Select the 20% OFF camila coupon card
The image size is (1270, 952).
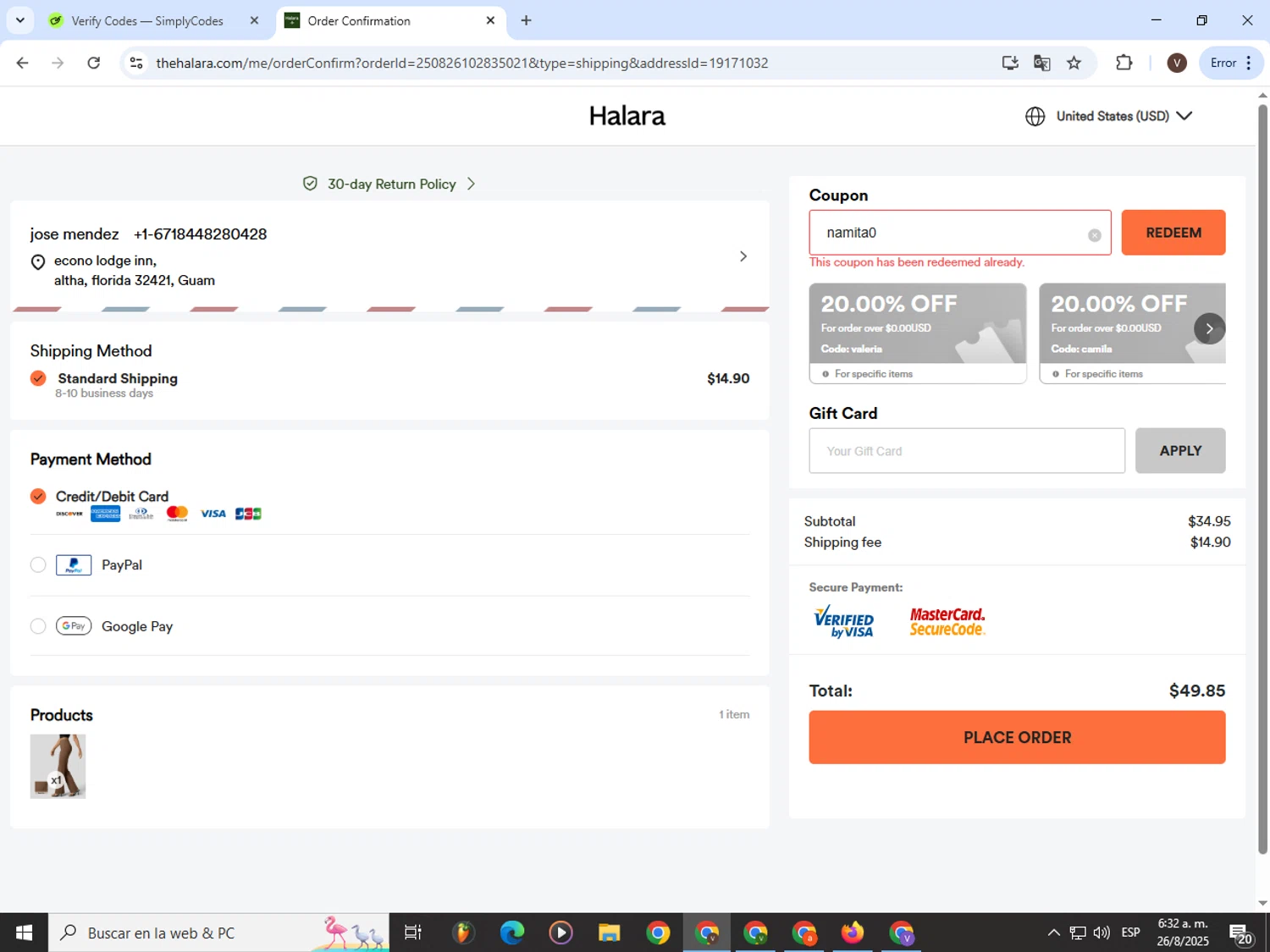(1132, 333)
